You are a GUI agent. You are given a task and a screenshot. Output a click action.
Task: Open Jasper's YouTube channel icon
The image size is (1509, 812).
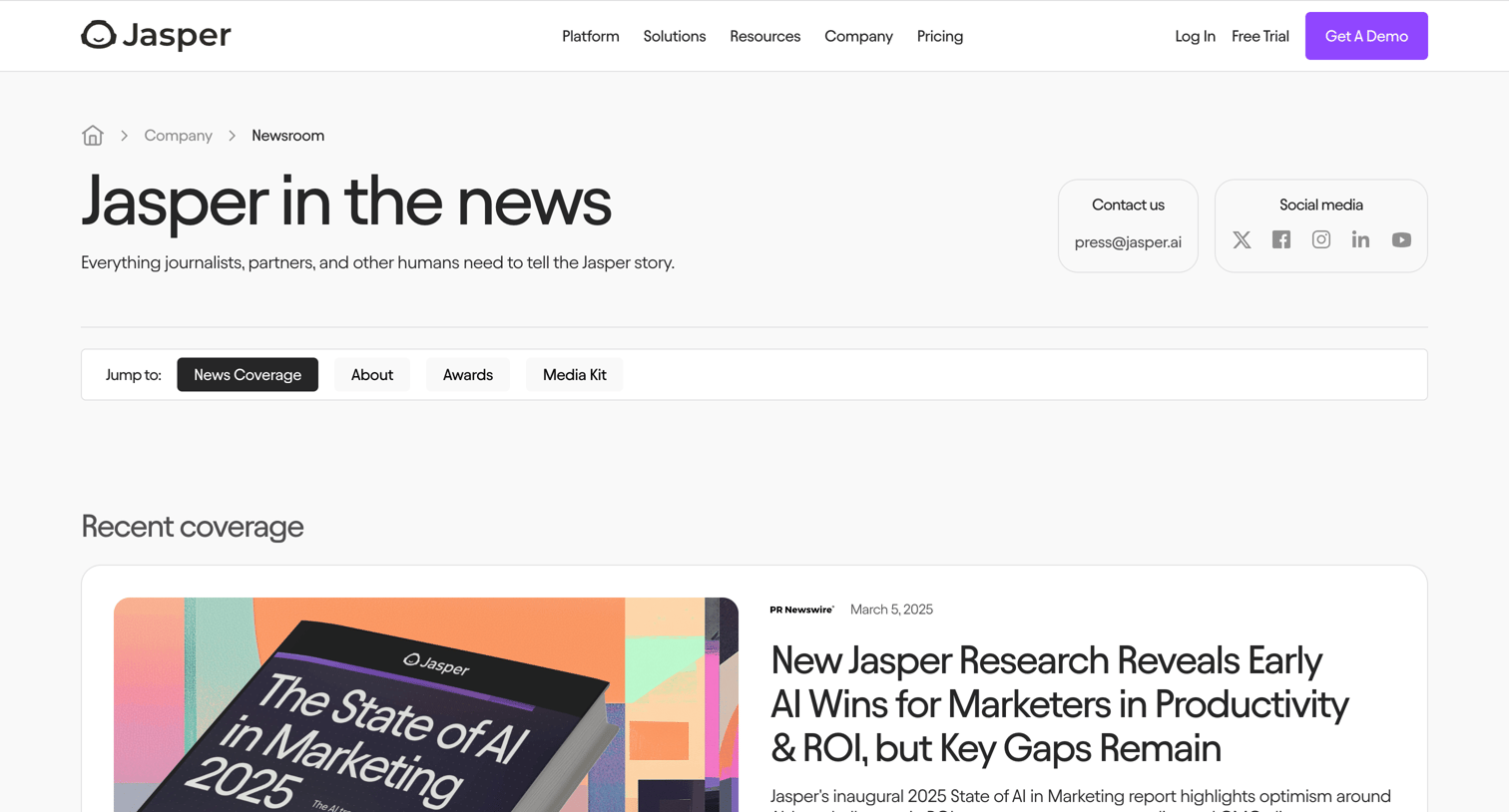pyautogui.click(x=1401, y=239)
